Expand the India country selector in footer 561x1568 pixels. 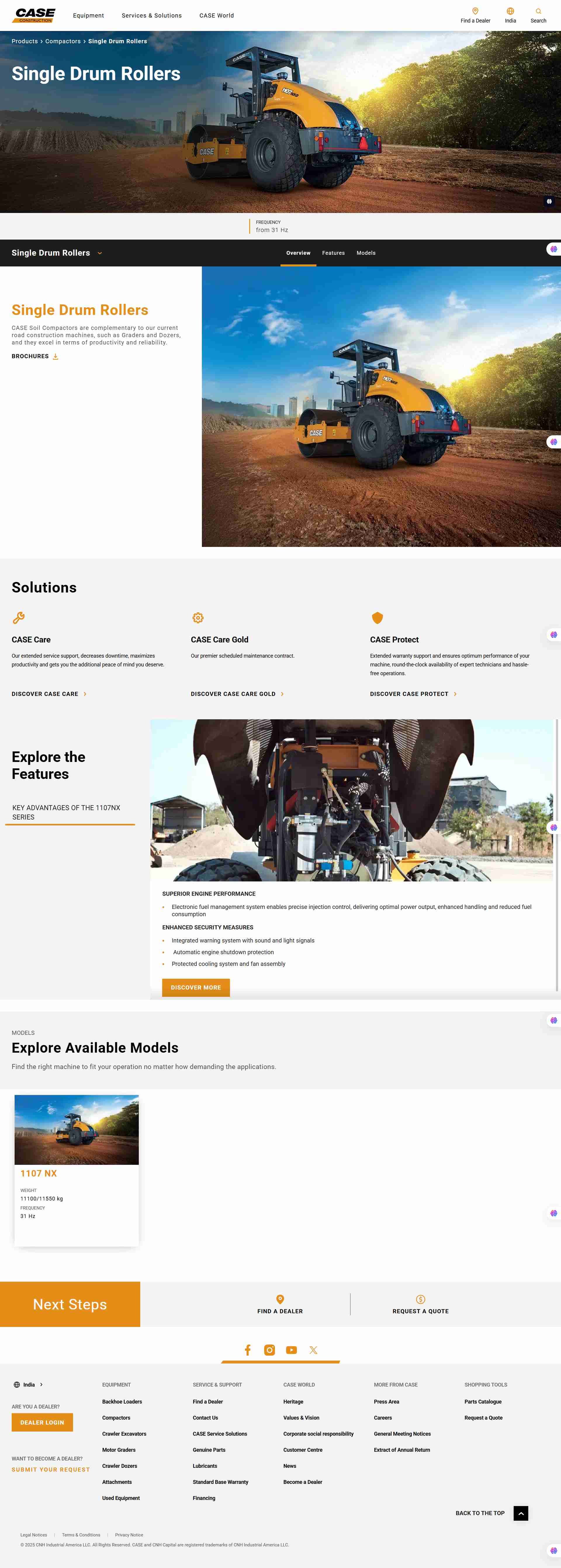(29, 1384)
